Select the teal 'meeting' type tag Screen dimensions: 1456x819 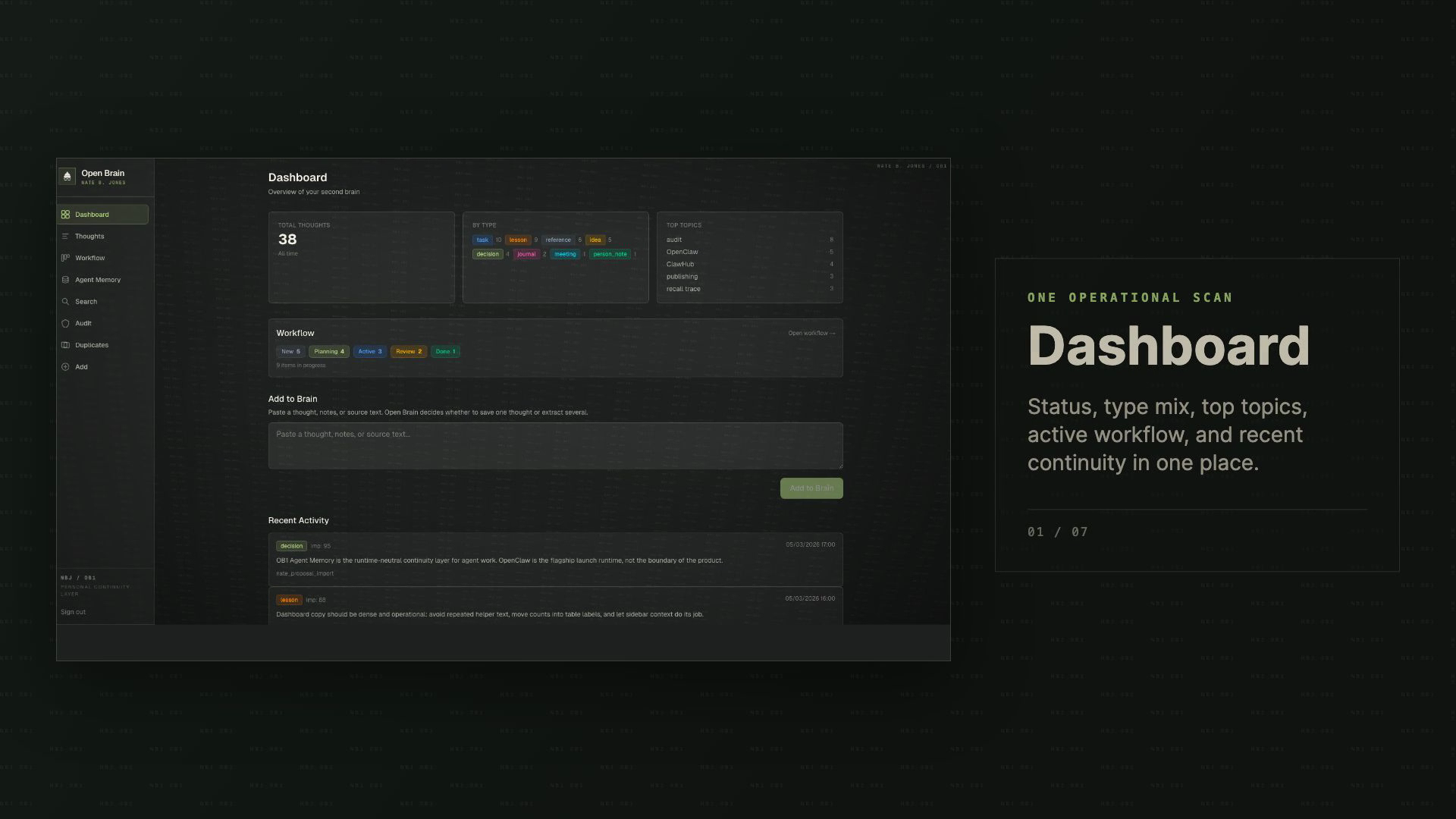pyautogui.click(x=565, y=254)
